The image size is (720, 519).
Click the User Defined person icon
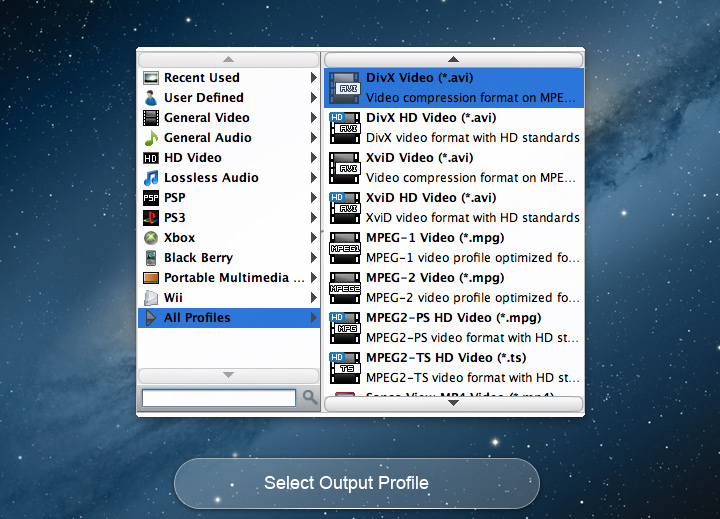(x=151, y=98)
